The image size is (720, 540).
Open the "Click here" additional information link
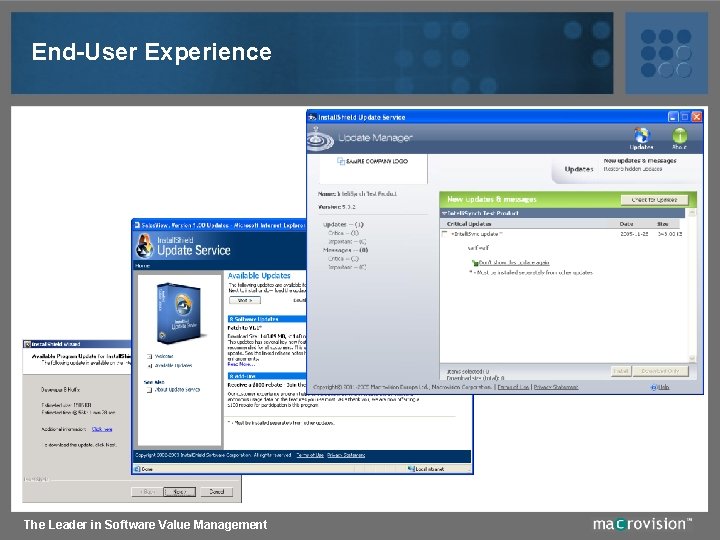tap(102, 429)
